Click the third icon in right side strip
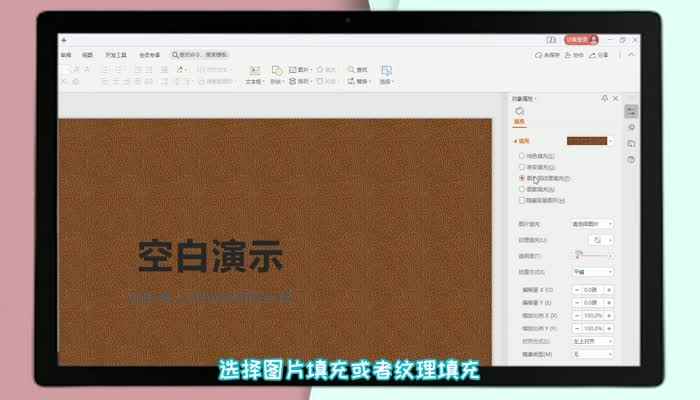The image size is (700, 400). pos(631,144)
